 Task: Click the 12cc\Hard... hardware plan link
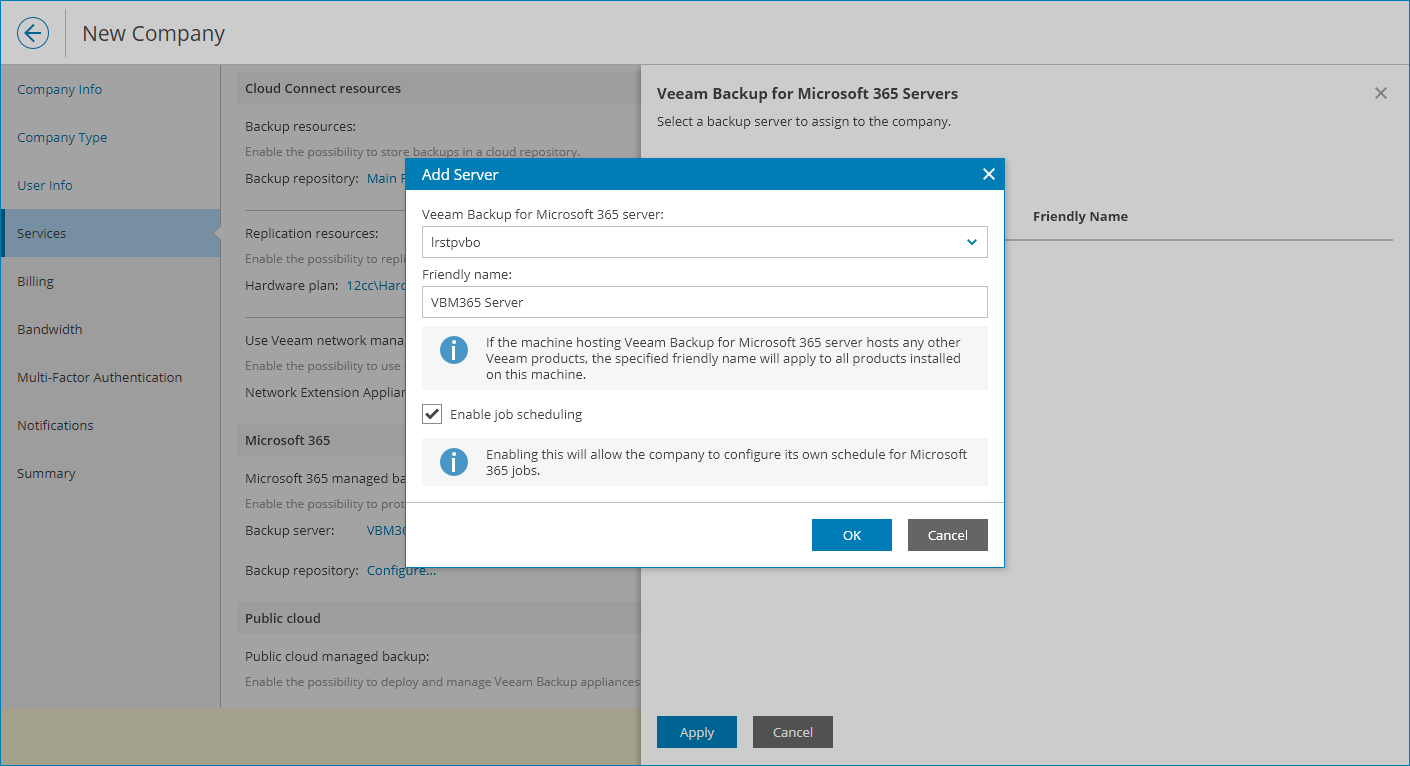tap(375, 285)
